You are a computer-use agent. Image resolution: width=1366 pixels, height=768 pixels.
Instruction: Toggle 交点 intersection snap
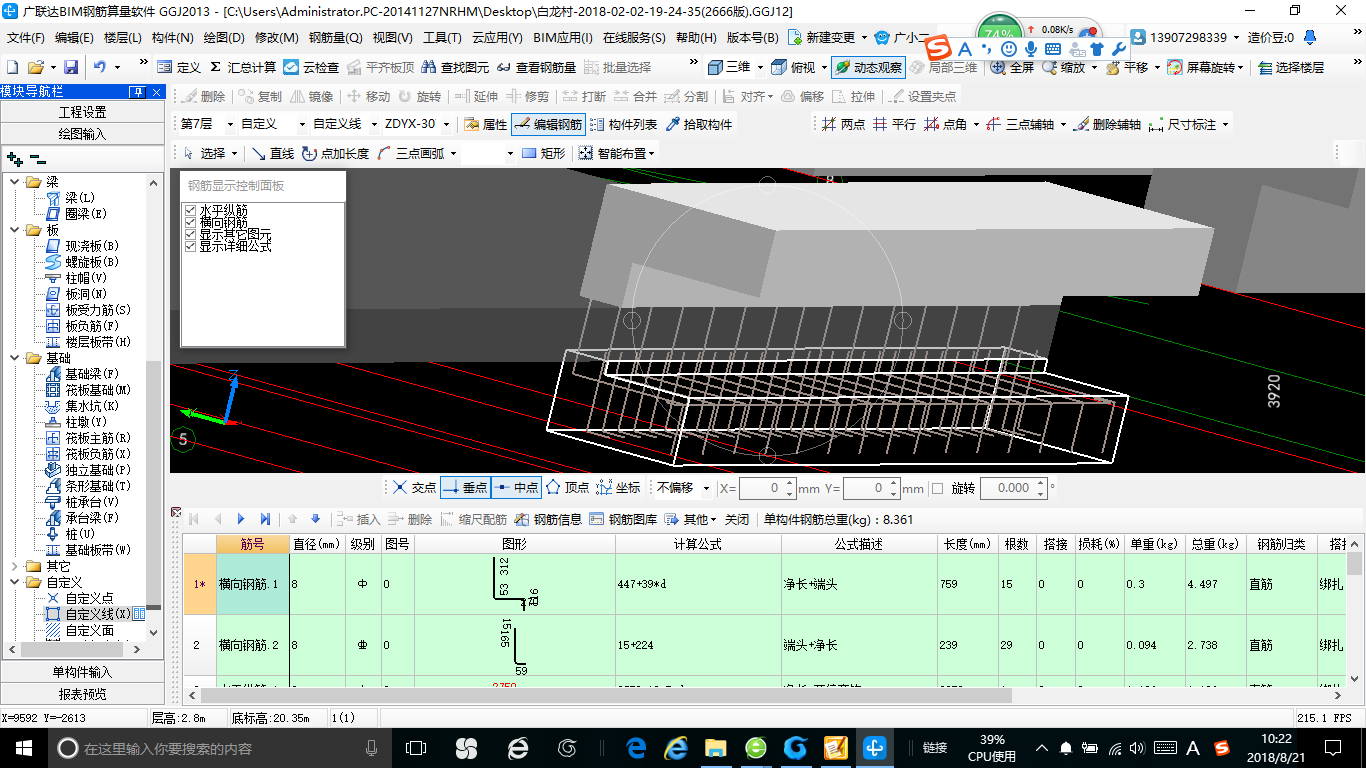pos(413,488)
